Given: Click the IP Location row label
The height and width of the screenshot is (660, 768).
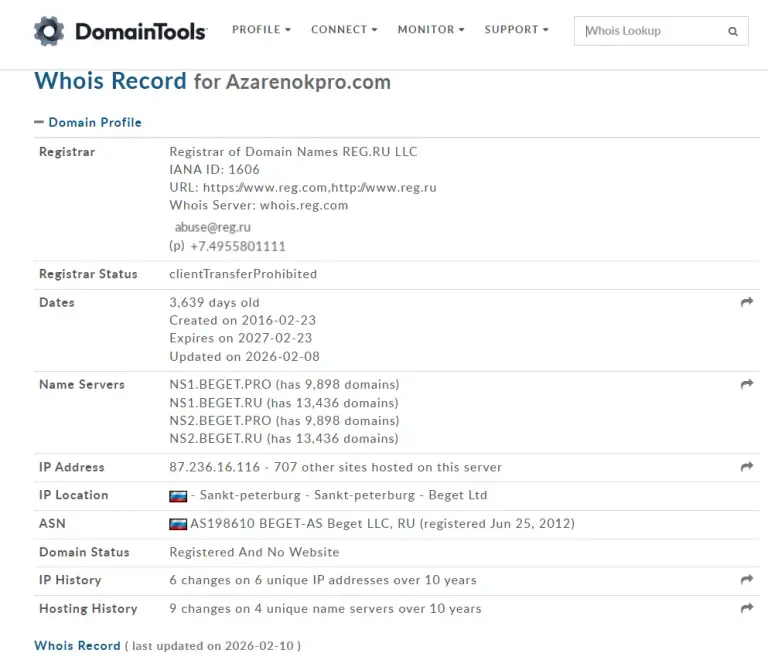Looking at the screenshot, I should pyautogui.click(x=73, y=495).
